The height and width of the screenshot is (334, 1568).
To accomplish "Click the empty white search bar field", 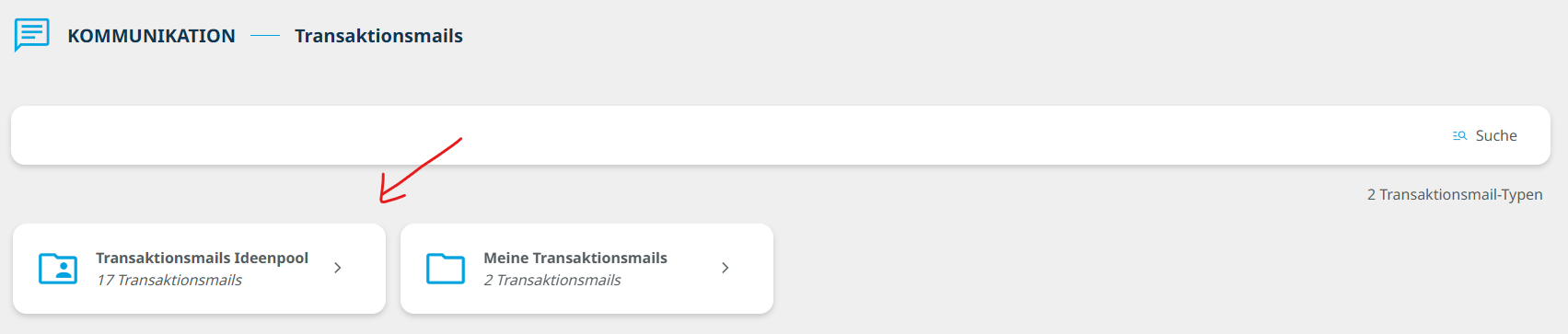I will [727, 135].
